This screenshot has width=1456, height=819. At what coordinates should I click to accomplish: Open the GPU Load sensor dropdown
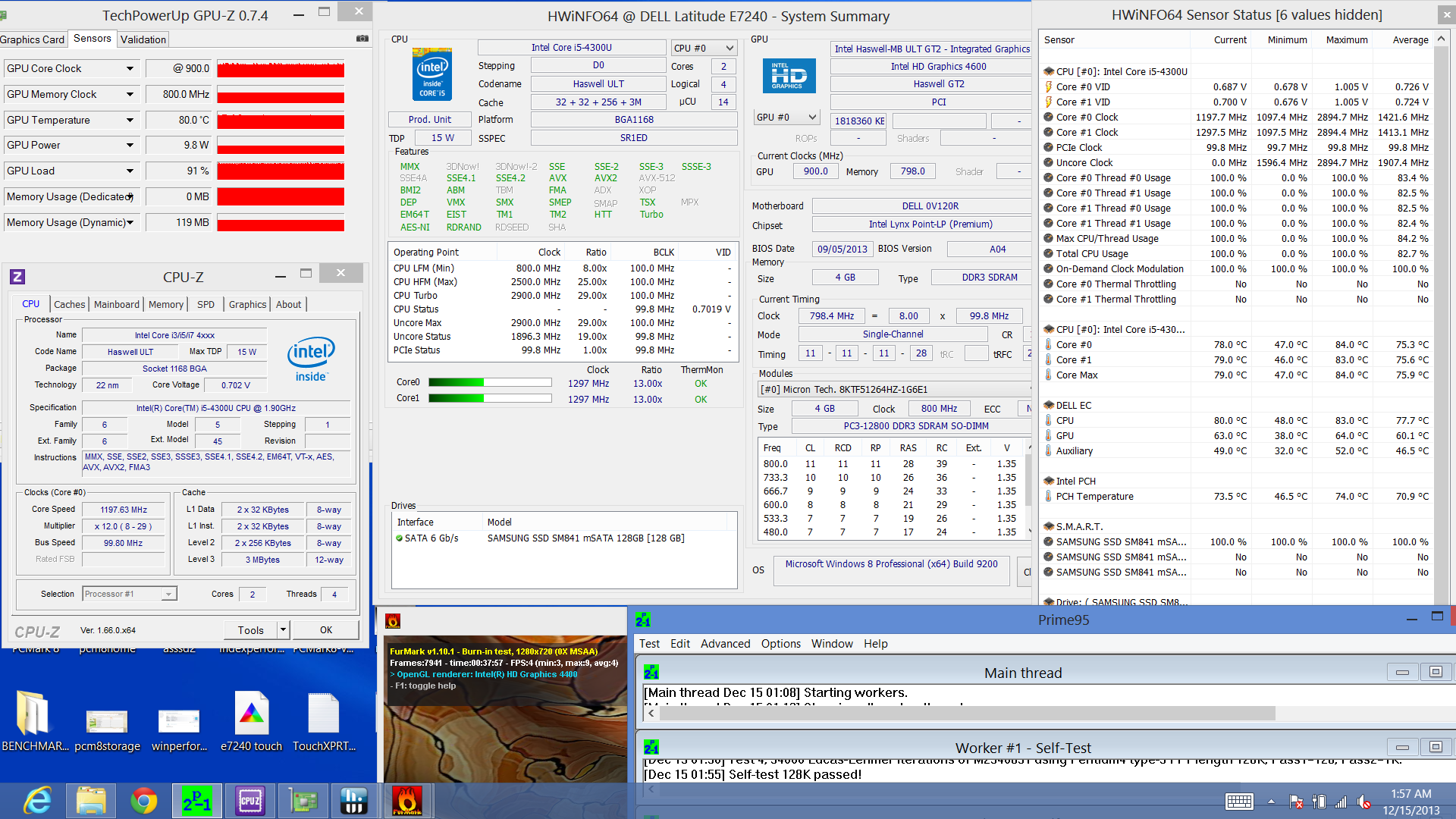point(130,171)
